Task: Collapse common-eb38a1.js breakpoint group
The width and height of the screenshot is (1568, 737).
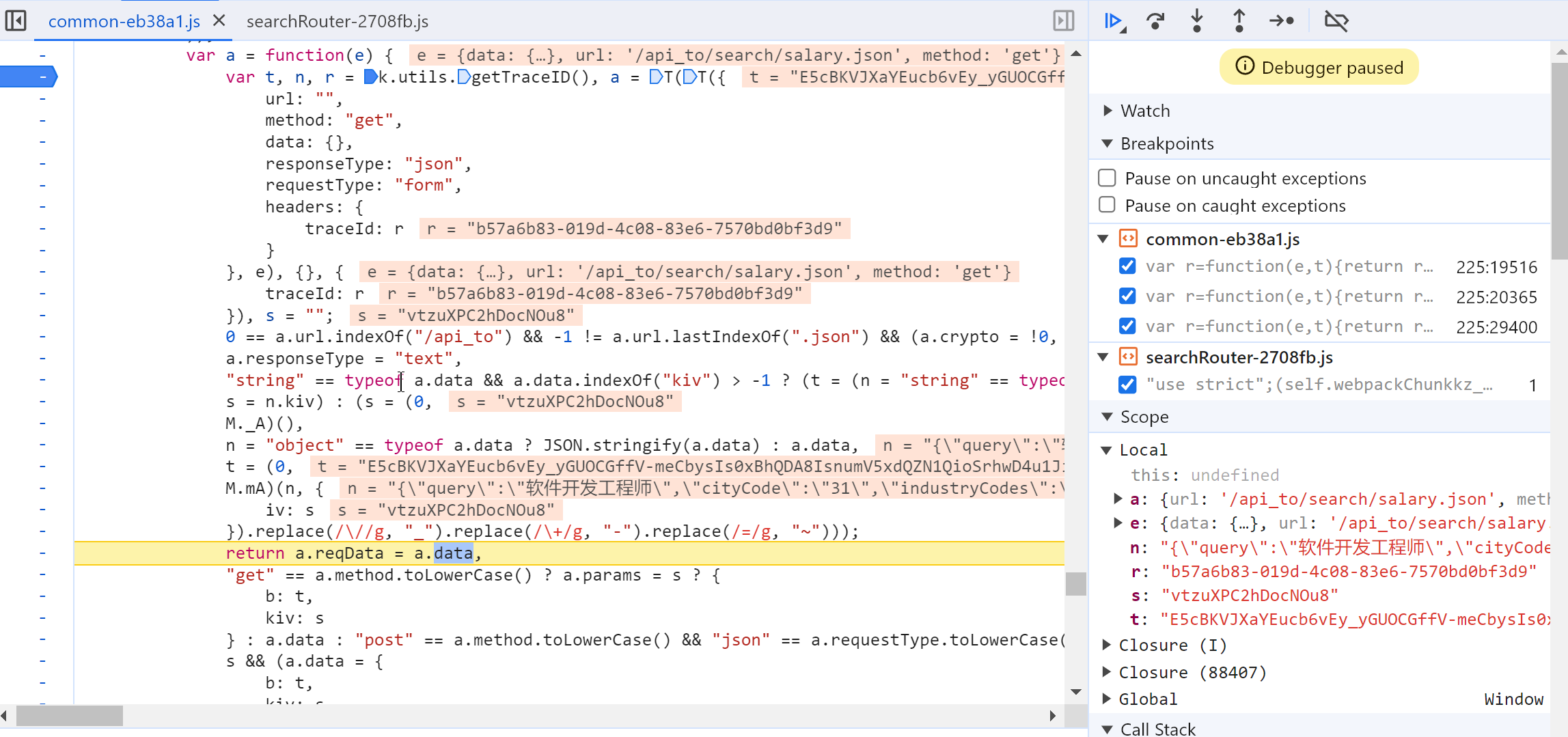Action: pos(1103,238)
